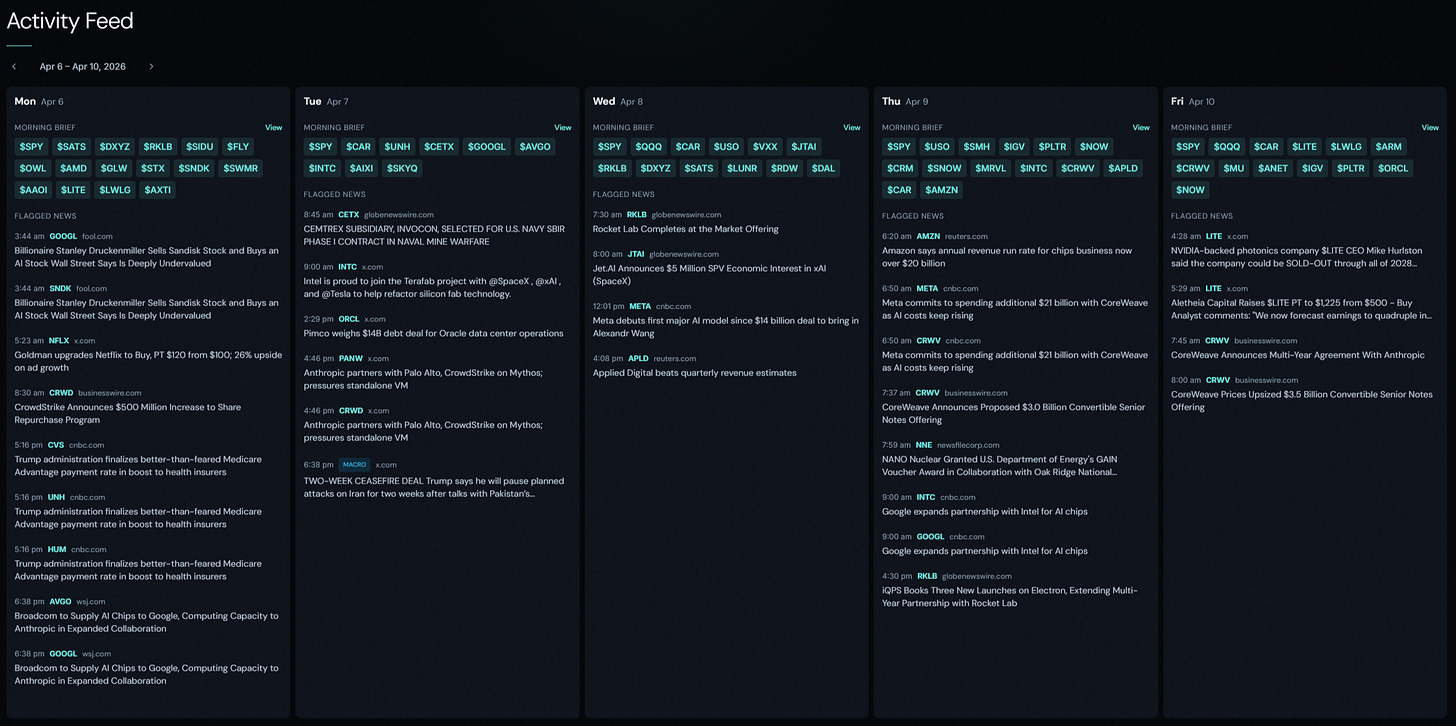Click the $SNOW ticker chip
The image size is (1456, 726).
point(944,169)
